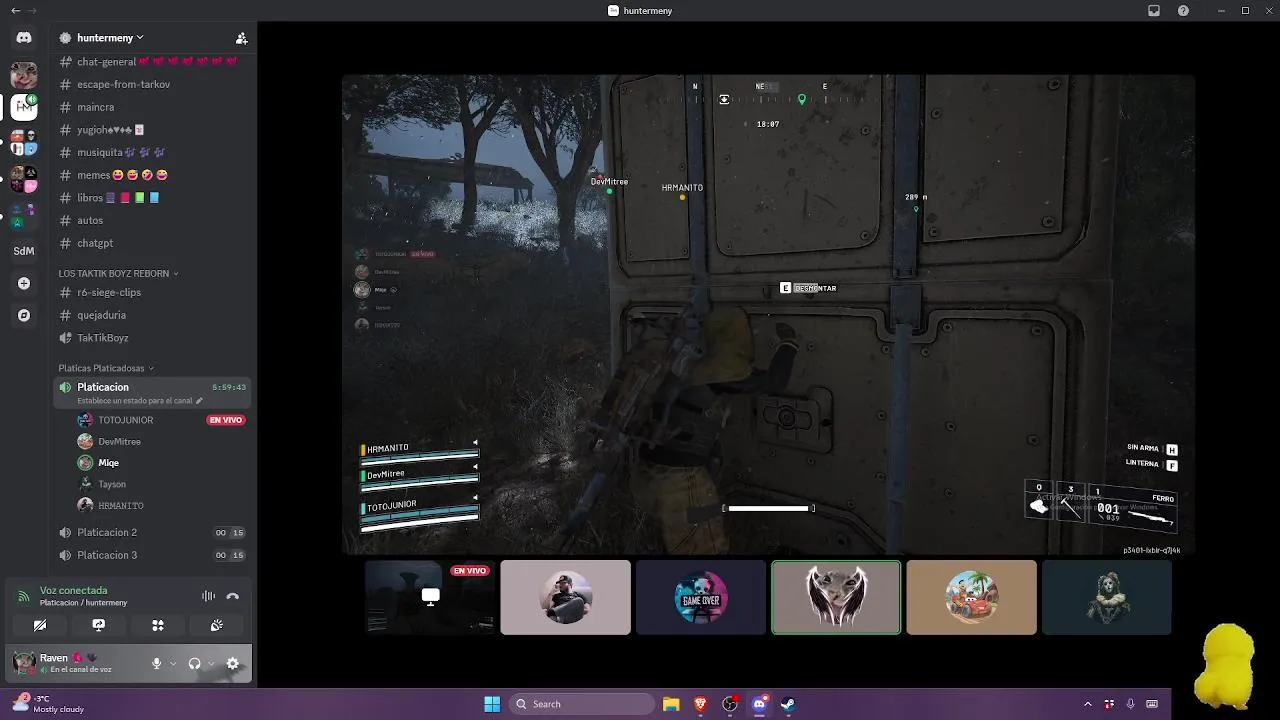Screen dimensions: 1280x720
Task: Click the invite people icon beside huntermeny
Action: (x=241, y=38)
